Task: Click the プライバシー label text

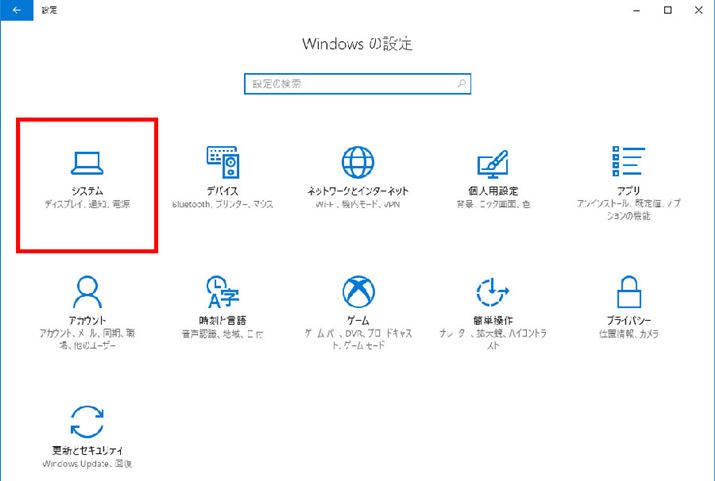Action: 628,320
